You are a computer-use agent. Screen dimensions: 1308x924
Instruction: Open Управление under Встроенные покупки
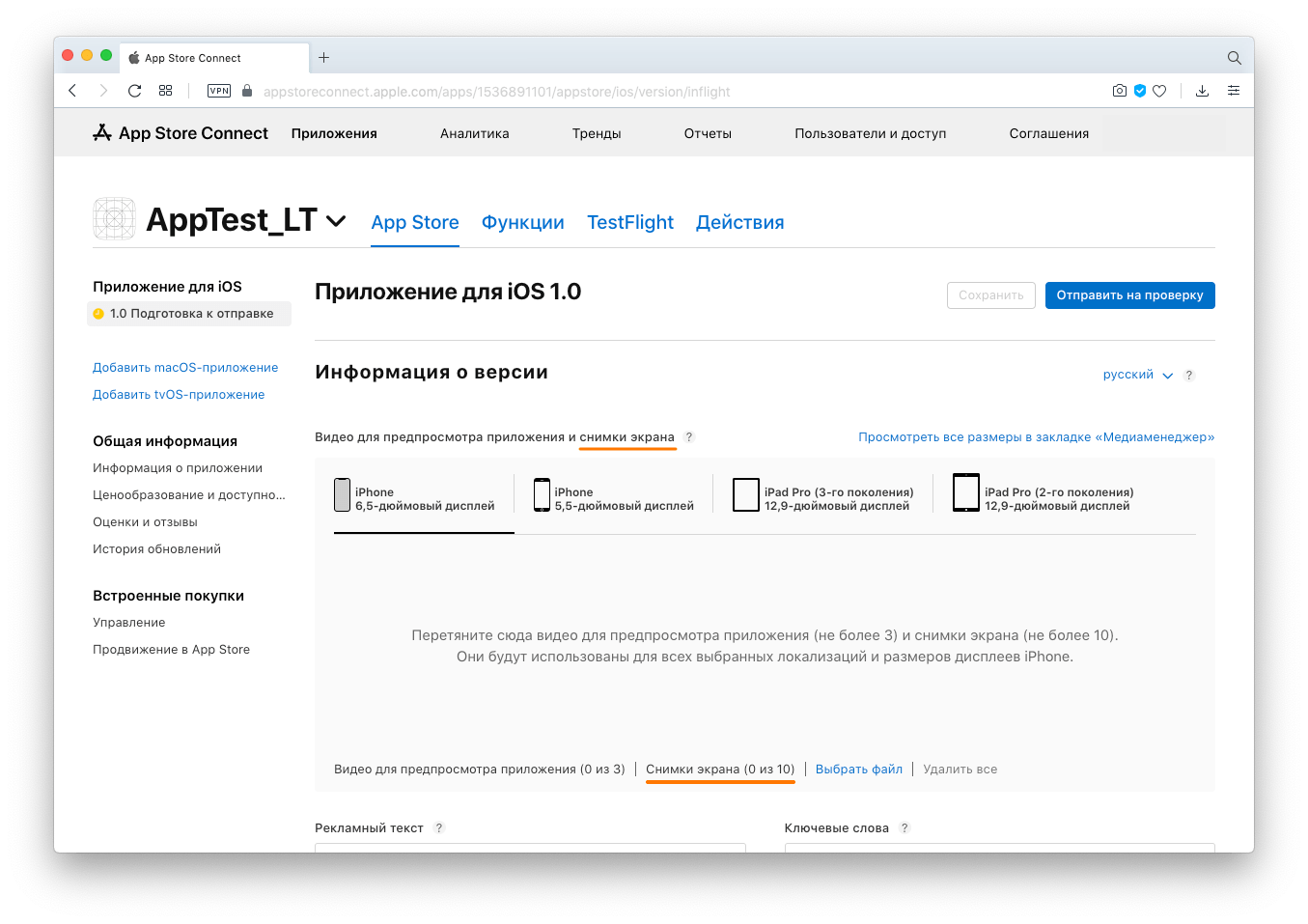(129, 623)
